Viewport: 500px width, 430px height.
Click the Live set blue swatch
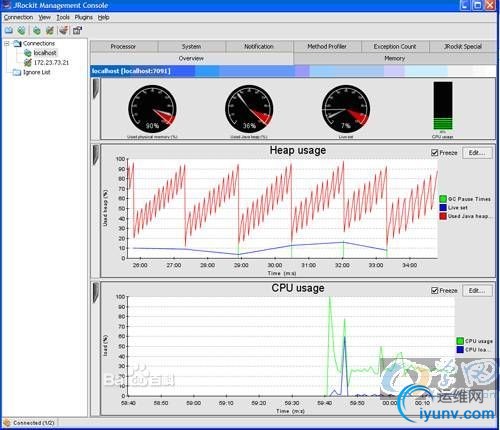[443, 208]
